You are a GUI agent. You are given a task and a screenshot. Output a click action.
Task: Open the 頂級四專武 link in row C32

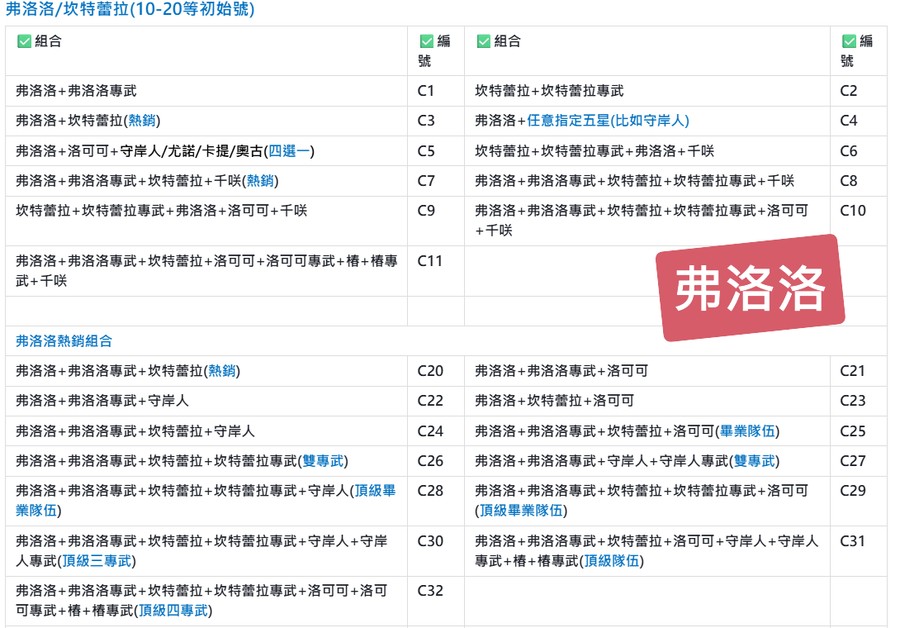point(175,610)
